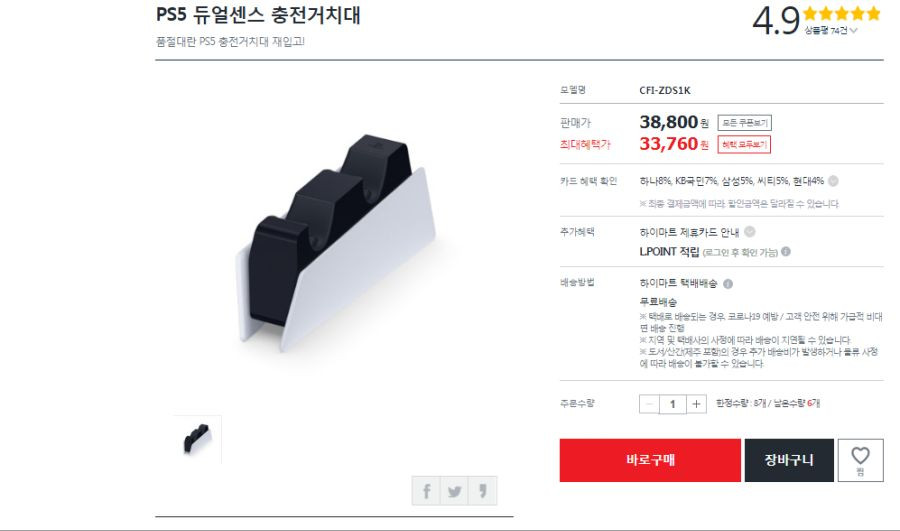Click the order quantity field
900x531 pixels.
pyautogui.click(x=673, y=404)
